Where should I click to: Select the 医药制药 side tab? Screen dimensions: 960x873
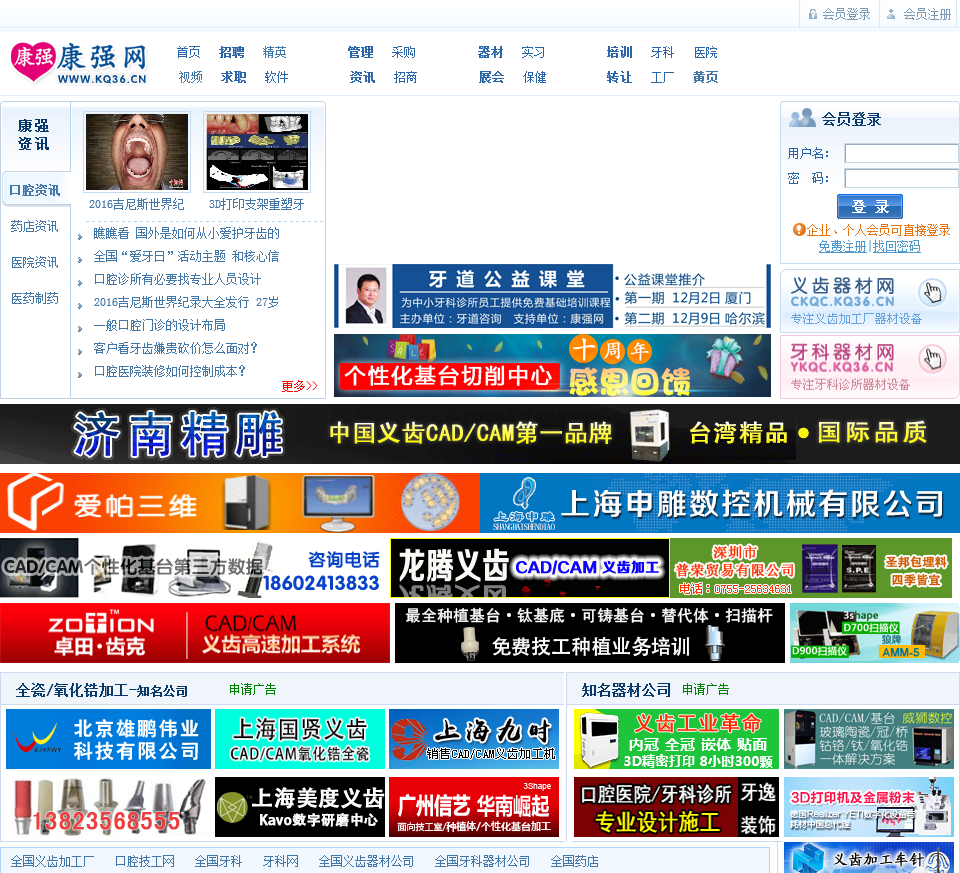click(34, 299)
